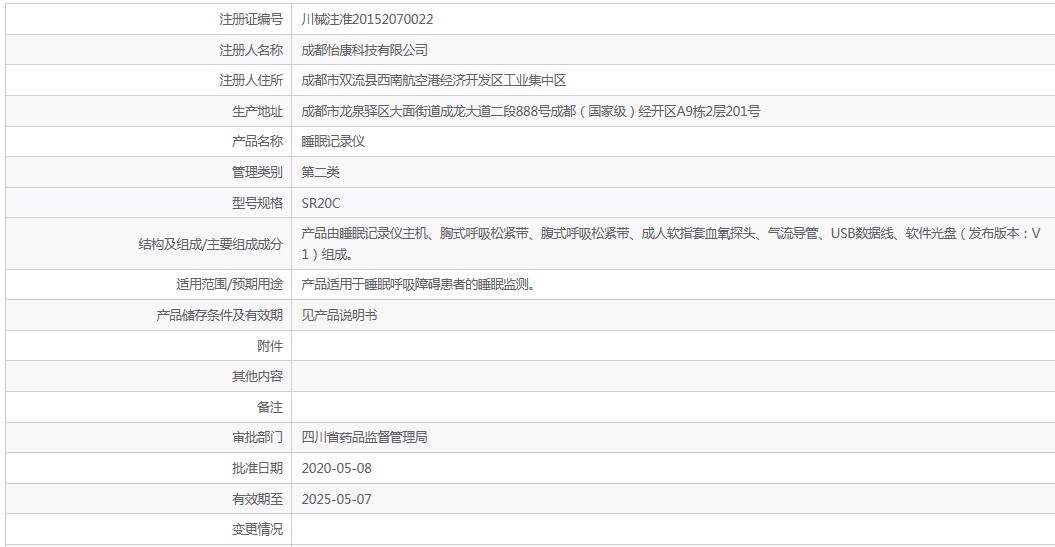This screenshot has width=1055, height=547.
Task: Click the 注册人名称 label
Action: click(x=251, y=50)
